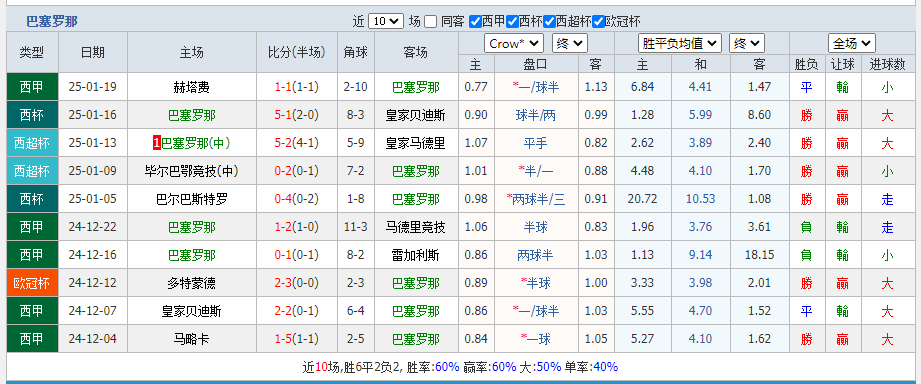Click score 1-2(1-0) on 24-12-22
Image resolution: width=921 pixels, height=384 pixels.
point(297,227)
